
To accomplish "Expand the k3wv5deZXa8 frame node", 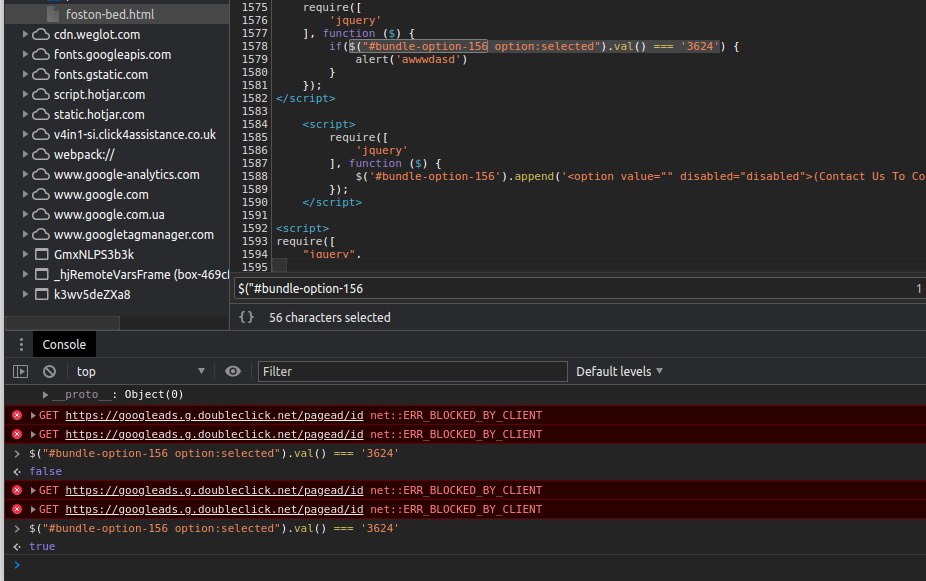I will click(x=25, y=294).
